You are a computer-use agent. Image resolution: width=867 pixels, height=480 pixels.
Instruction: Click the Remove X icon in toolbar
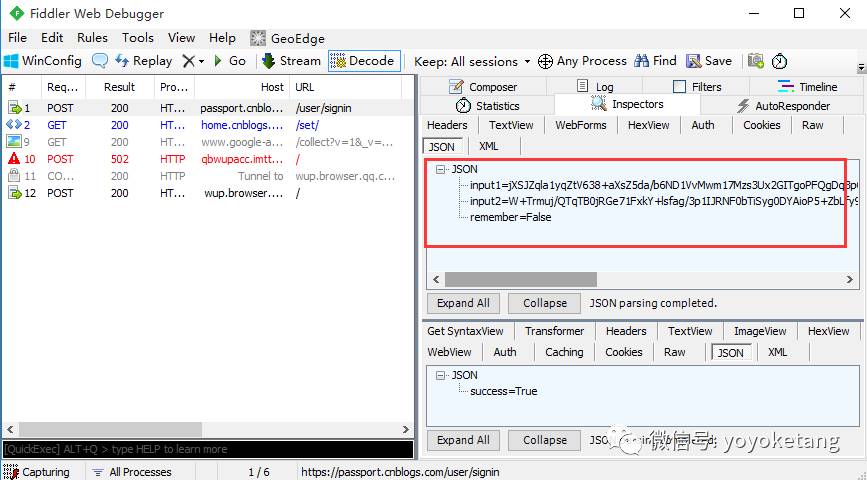pyautogui.click(x=189, y=61)
